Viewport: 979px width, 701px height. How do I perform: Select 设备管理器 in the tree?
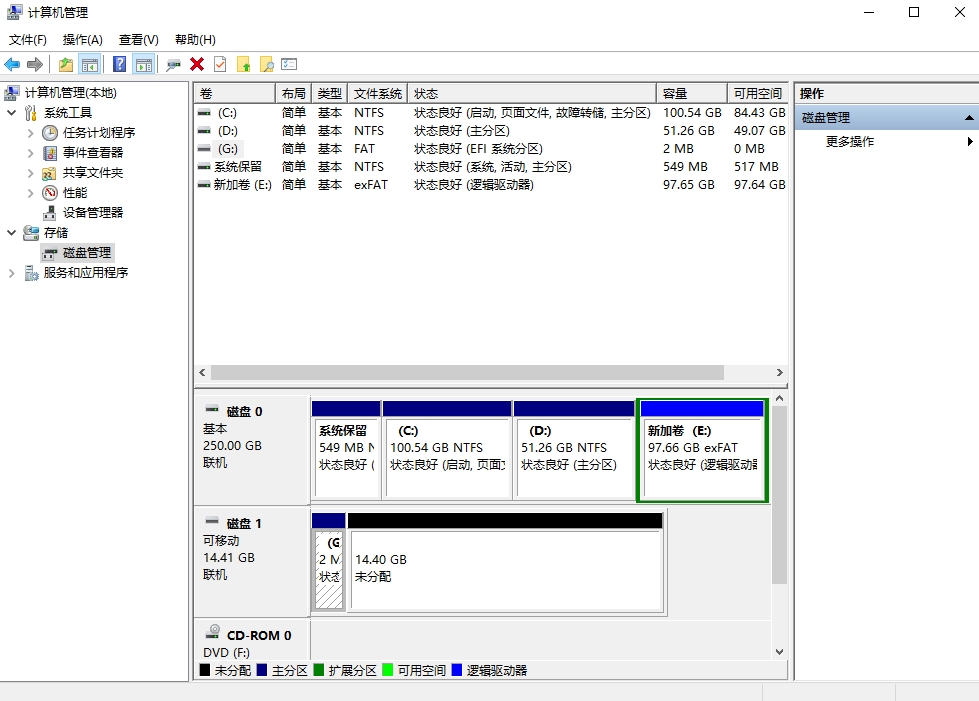point(92,212)
